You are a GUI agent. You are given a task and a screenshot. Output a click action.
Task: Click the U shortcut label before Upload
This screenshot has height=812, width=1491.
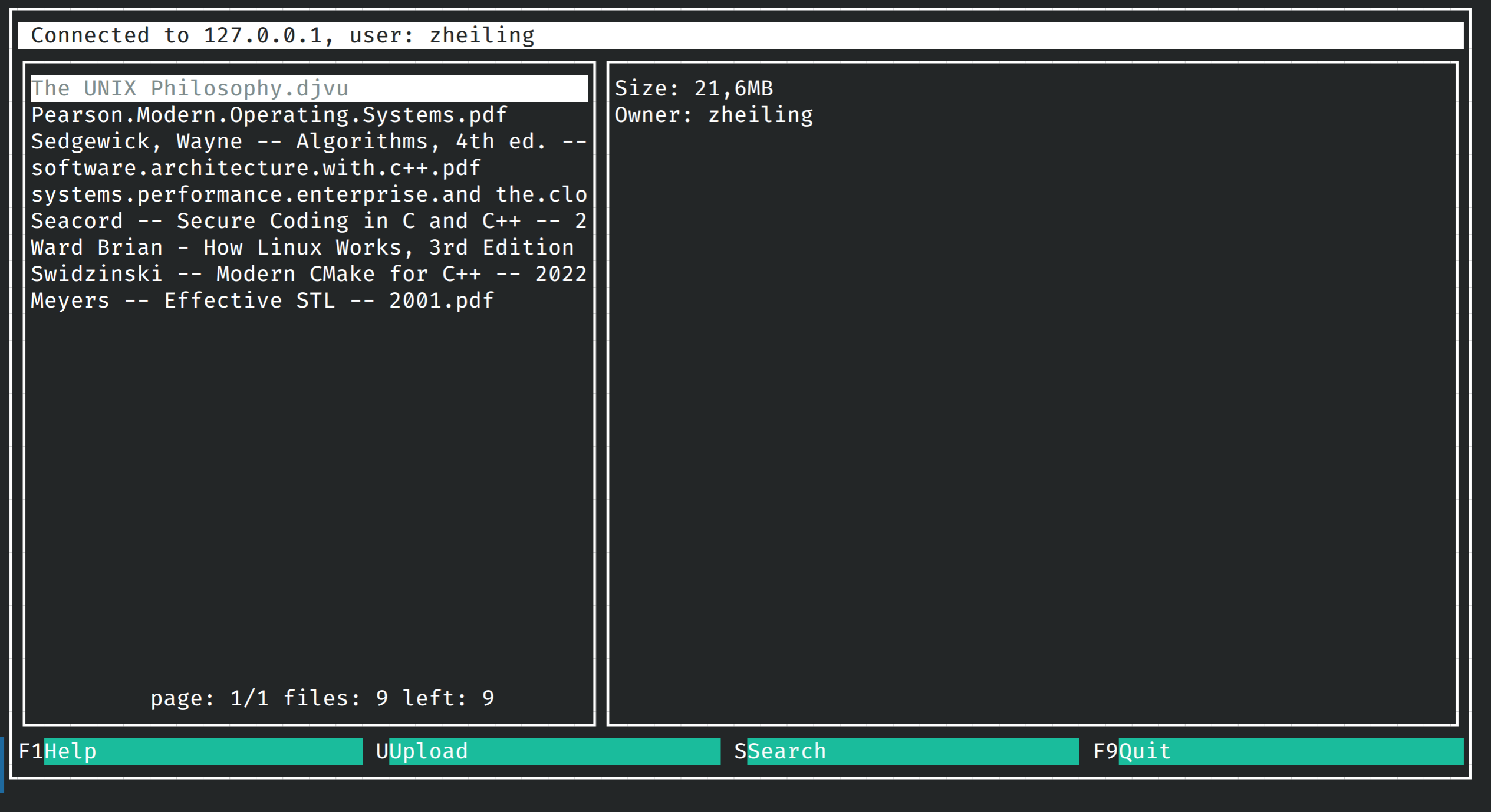click(x=383, y=751)
